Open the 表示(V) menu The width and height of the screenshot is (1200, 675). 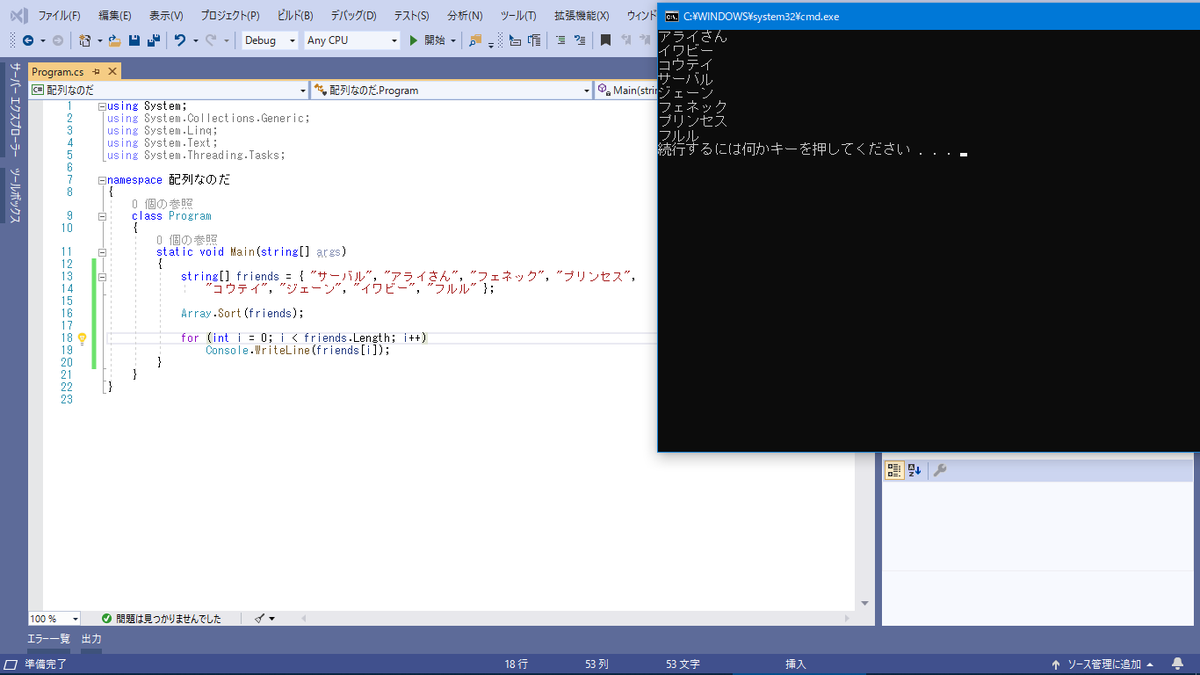[x=166, y=16]
